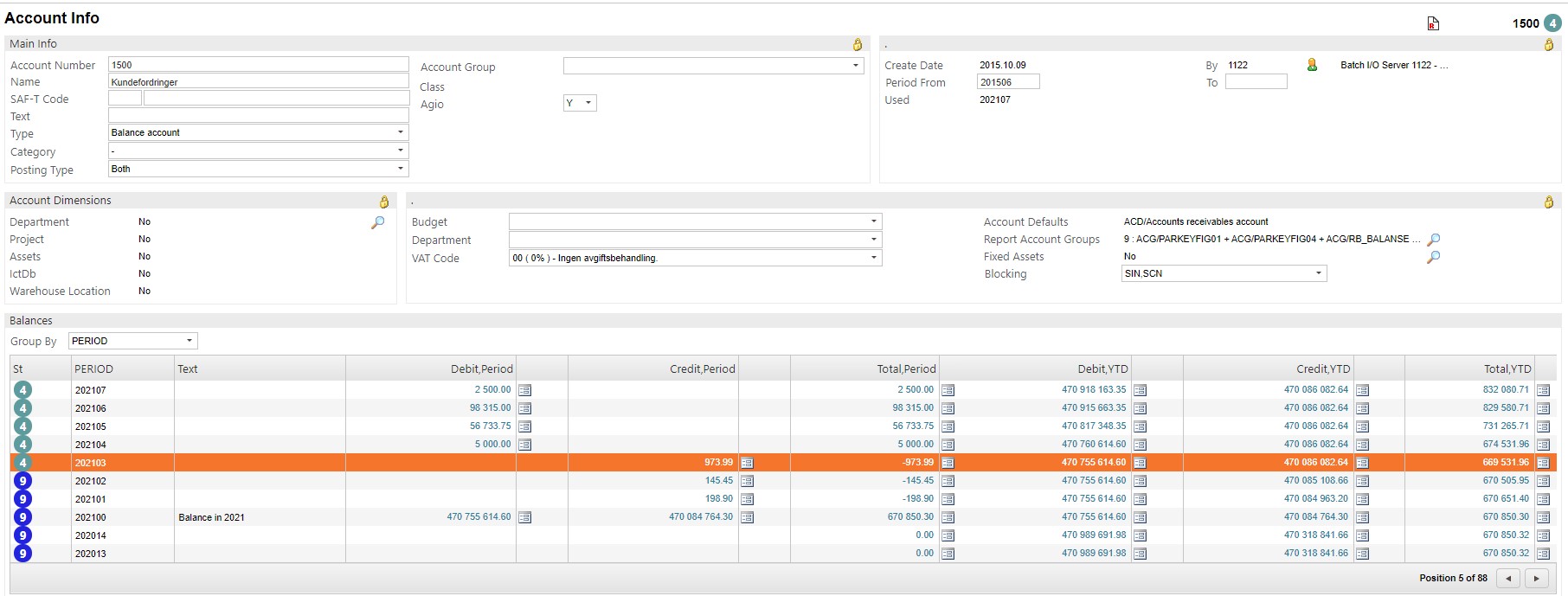Go to next position with right arrow

coord(1536,579)
